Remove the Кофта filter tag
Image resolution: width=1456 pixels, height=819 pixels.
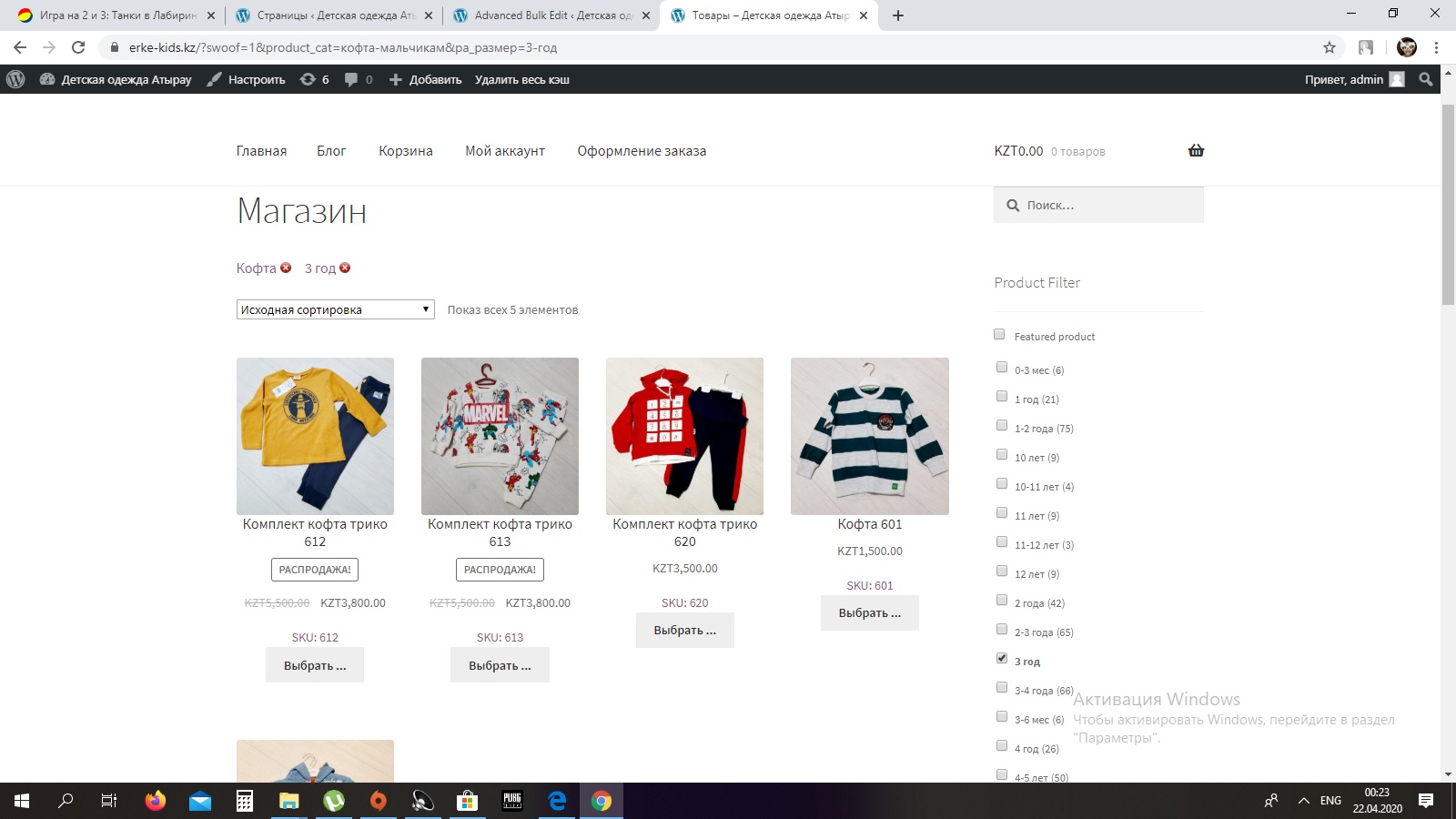(x=286, y=268)
